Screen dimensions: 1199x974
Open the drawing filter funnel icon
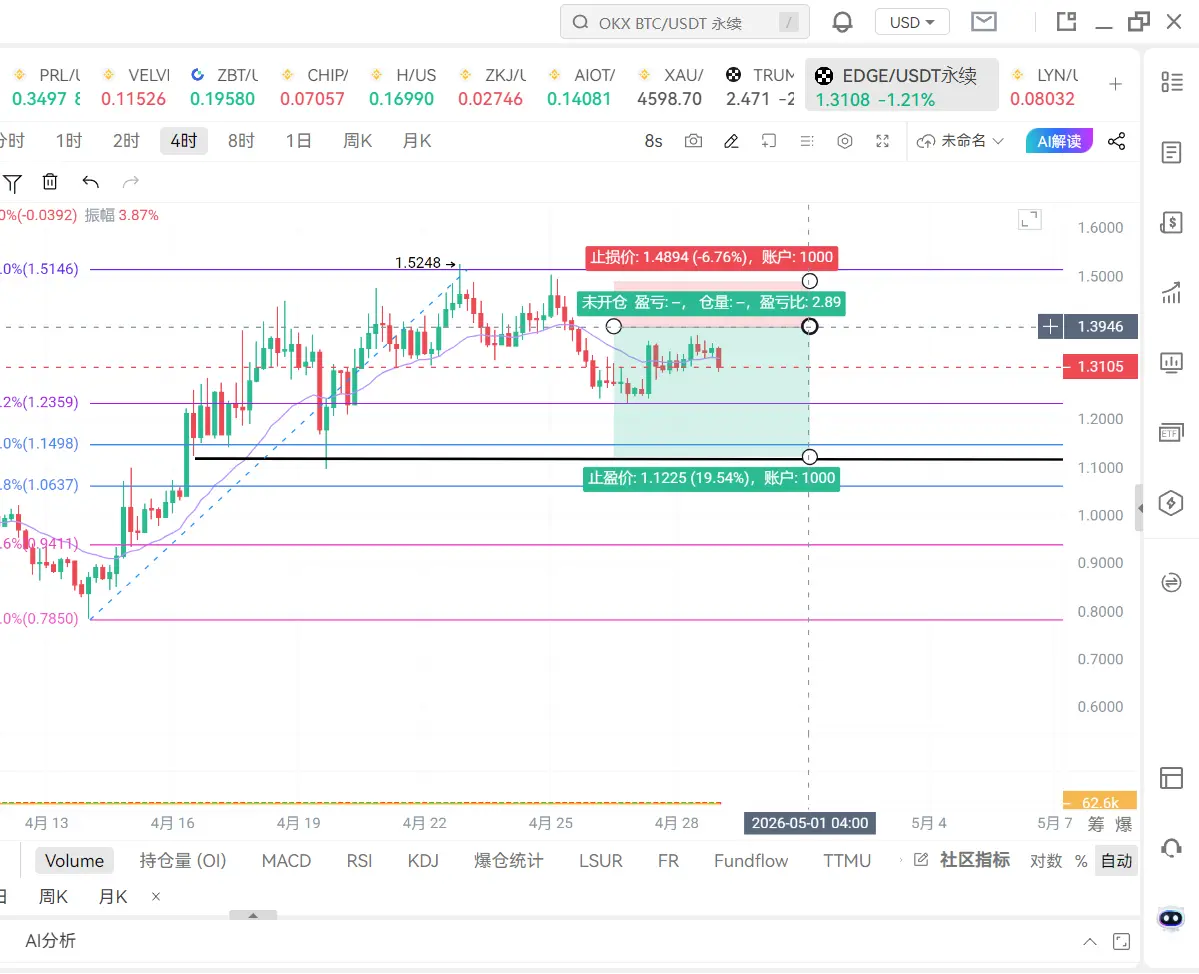pos(12,183)
